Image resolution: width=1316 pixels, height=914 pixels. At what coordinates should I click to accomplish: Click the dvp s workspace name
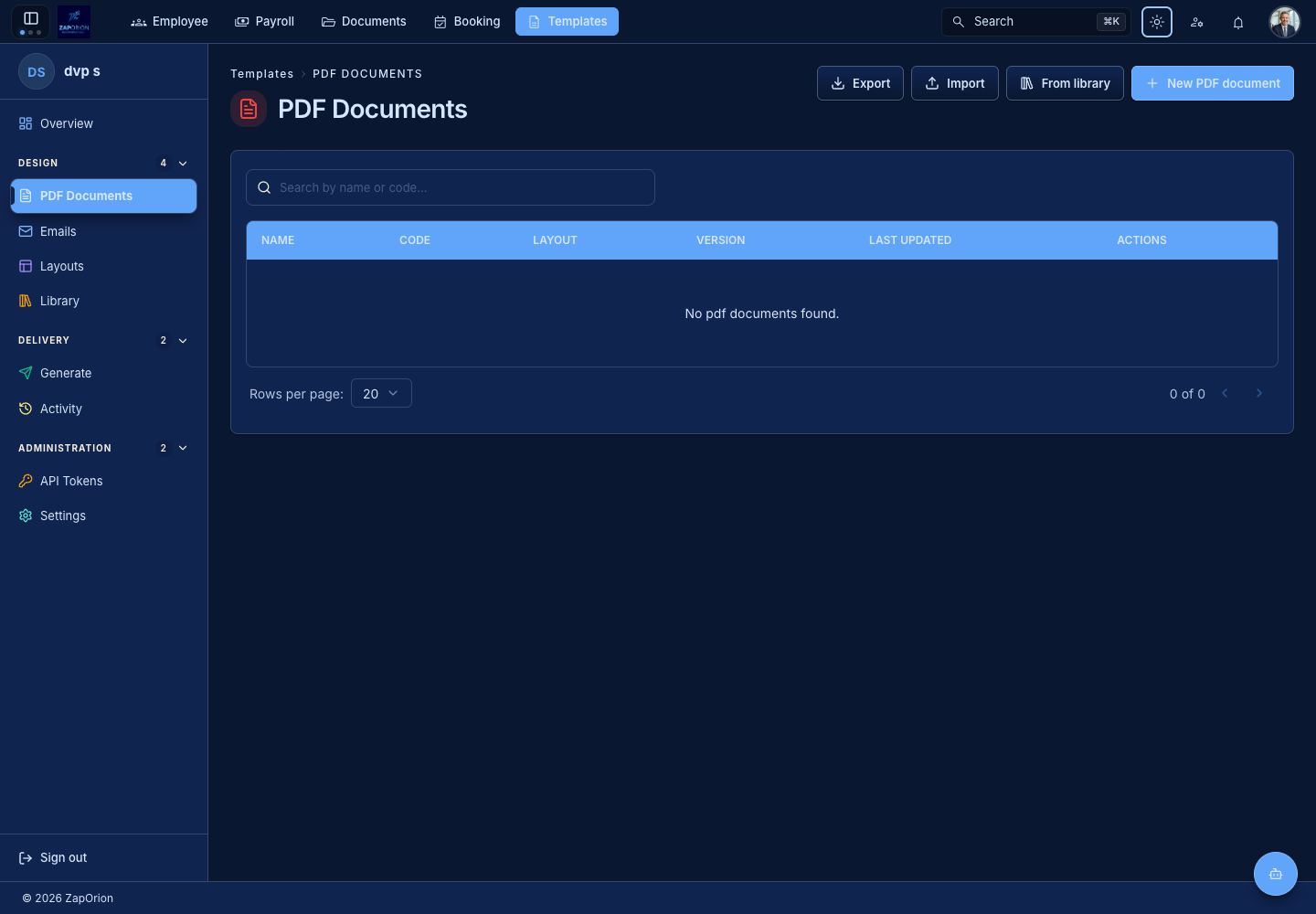[x=82, y=71]
